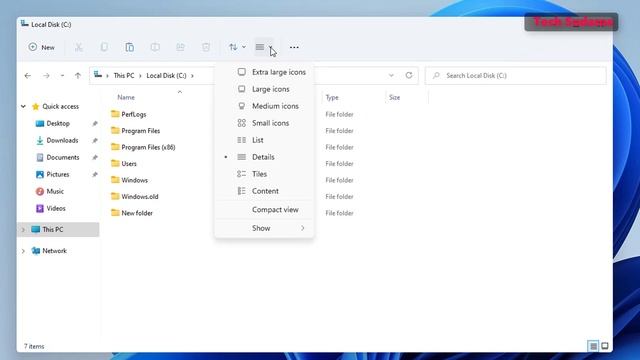Screen dimensions: 640x360
Task: Click the Share icon in toolbar
Action: coord(180,47)
